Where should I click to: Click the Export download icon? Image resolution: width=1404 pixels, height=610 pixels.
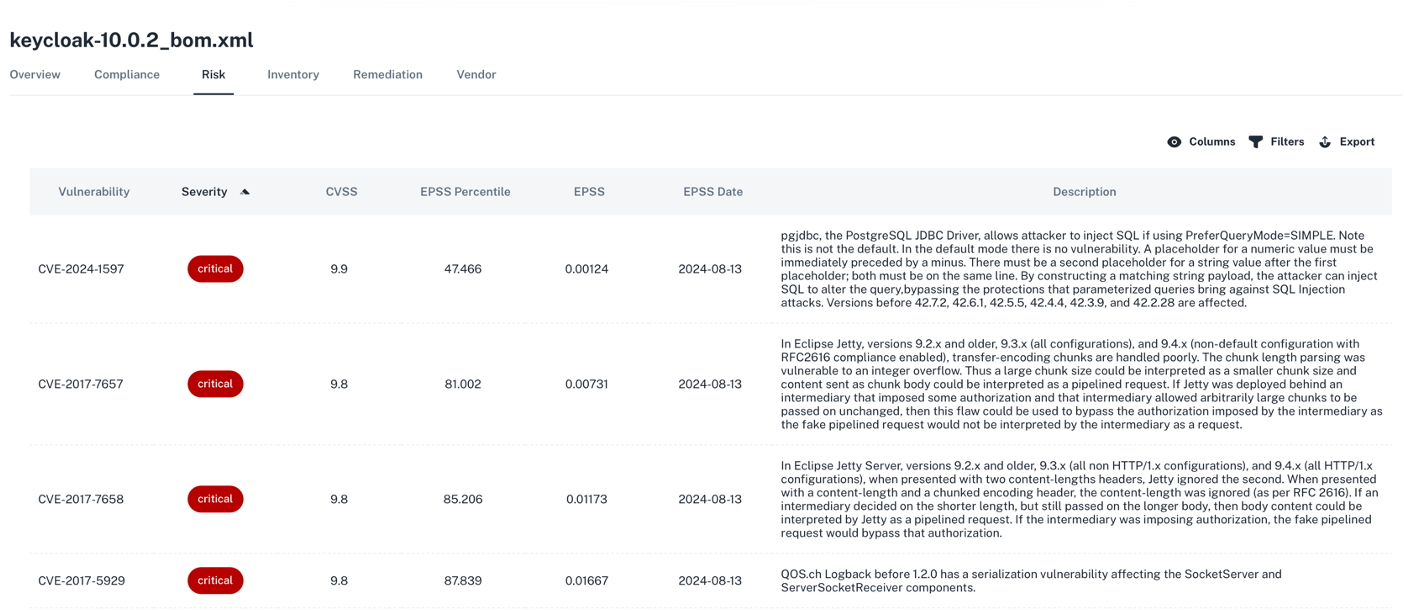click(1325, 142)
